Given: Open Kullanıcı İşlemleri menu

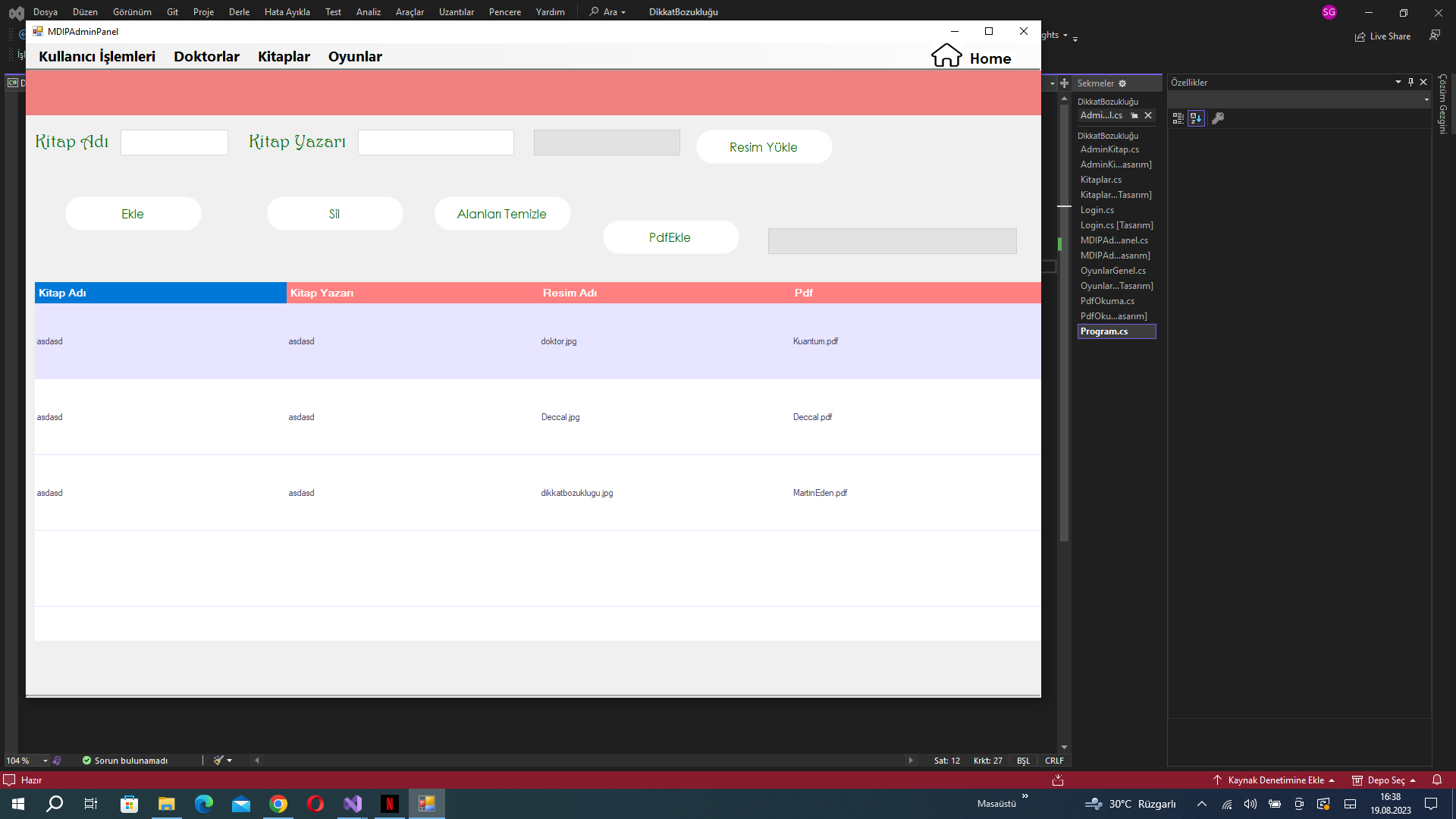Looking at the screenshot, I should 97,57.
